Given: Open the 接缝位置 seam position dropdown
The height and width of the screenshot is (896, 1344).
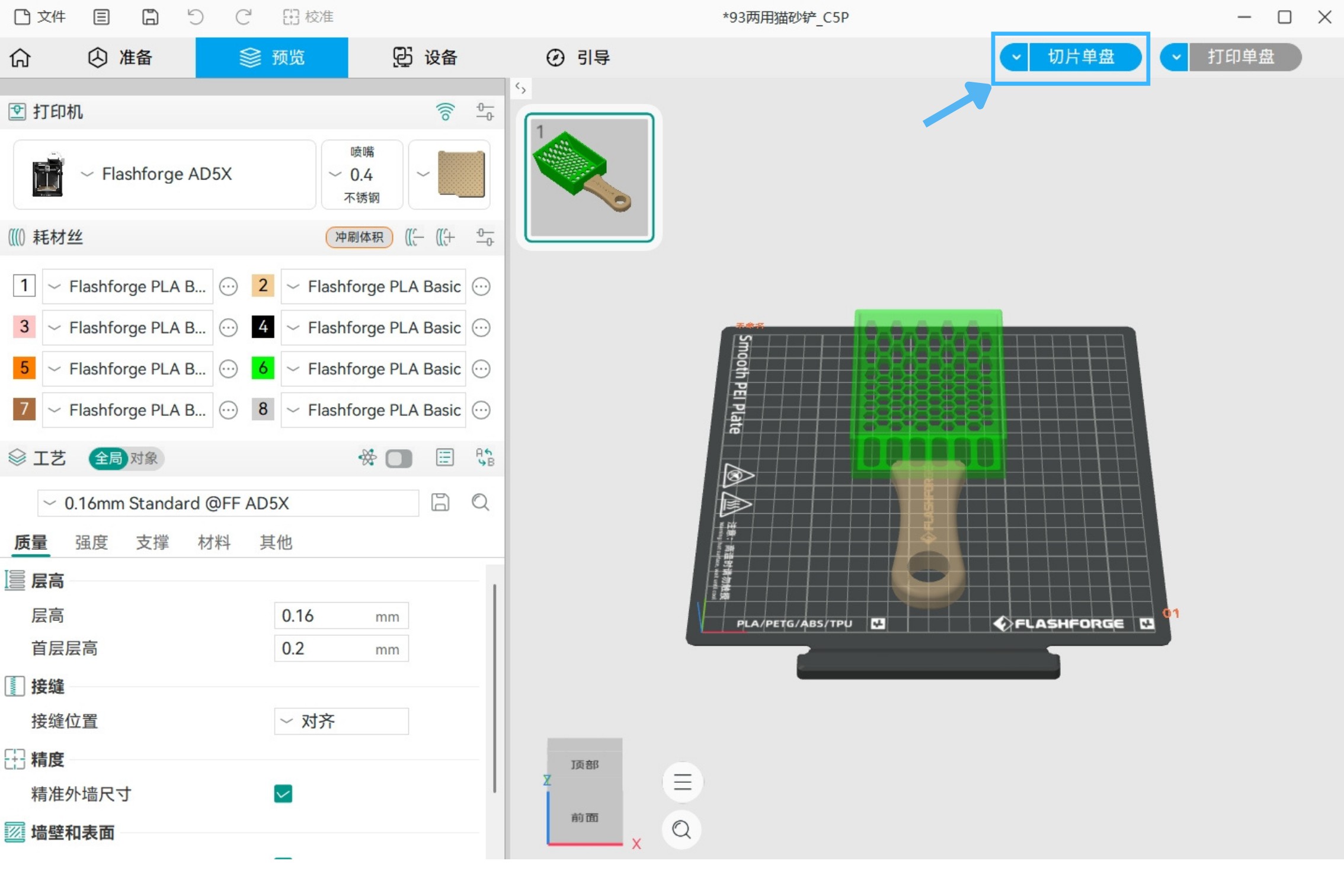Looking at the screenshot, I should click(341, 721).
